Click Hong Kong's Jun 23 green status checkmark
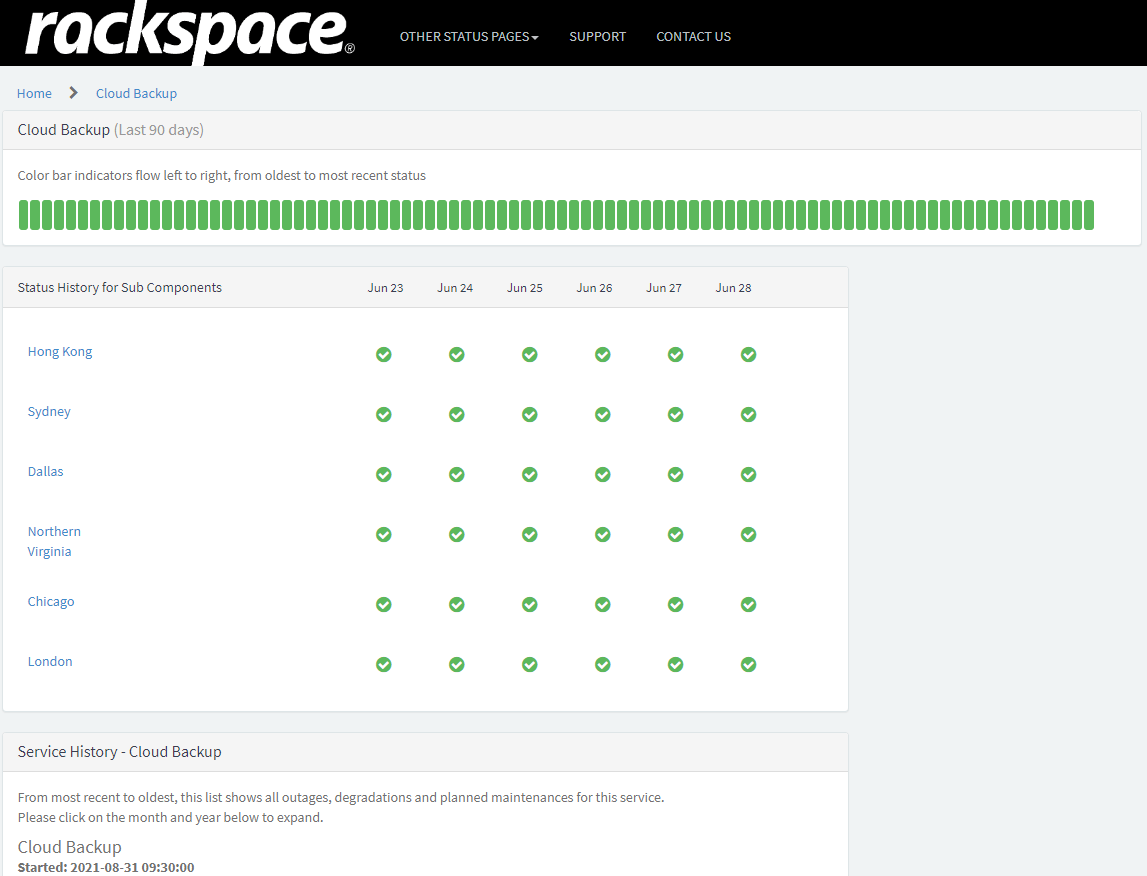This screenshot has height=876, width=1147. point(384,354)
